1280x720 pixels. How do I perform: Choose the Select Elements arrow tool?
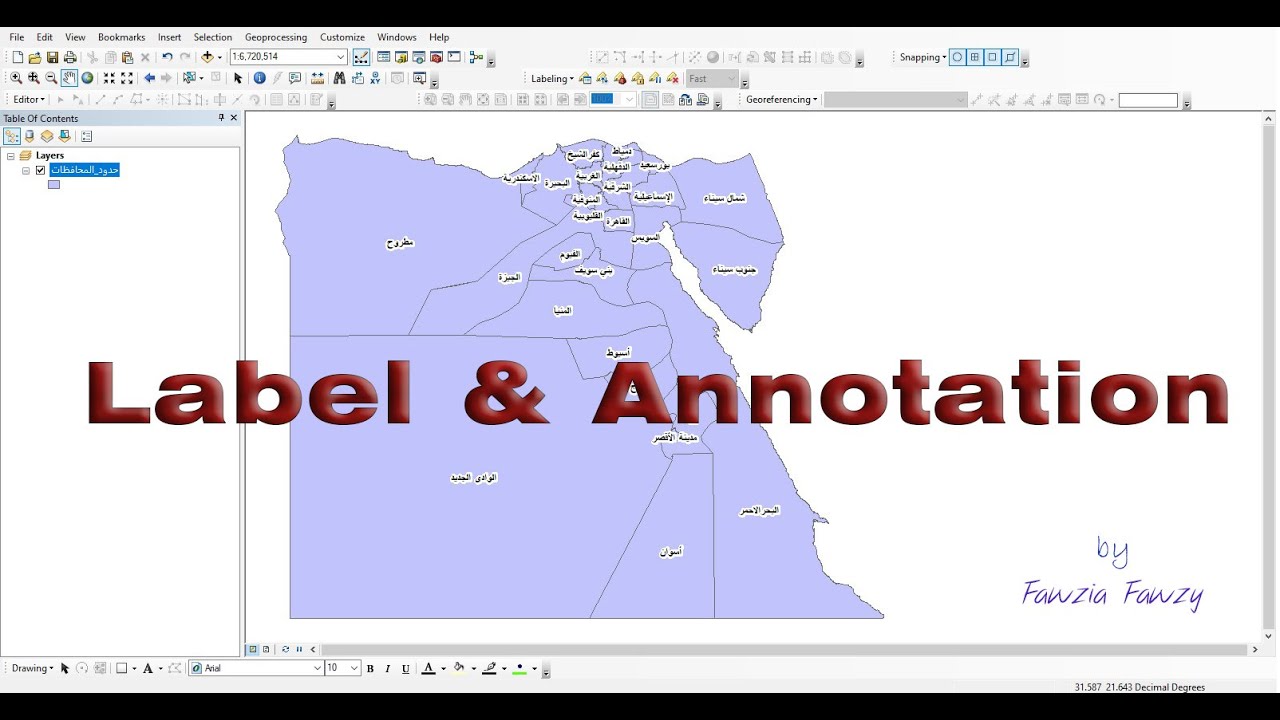[238, 78]
